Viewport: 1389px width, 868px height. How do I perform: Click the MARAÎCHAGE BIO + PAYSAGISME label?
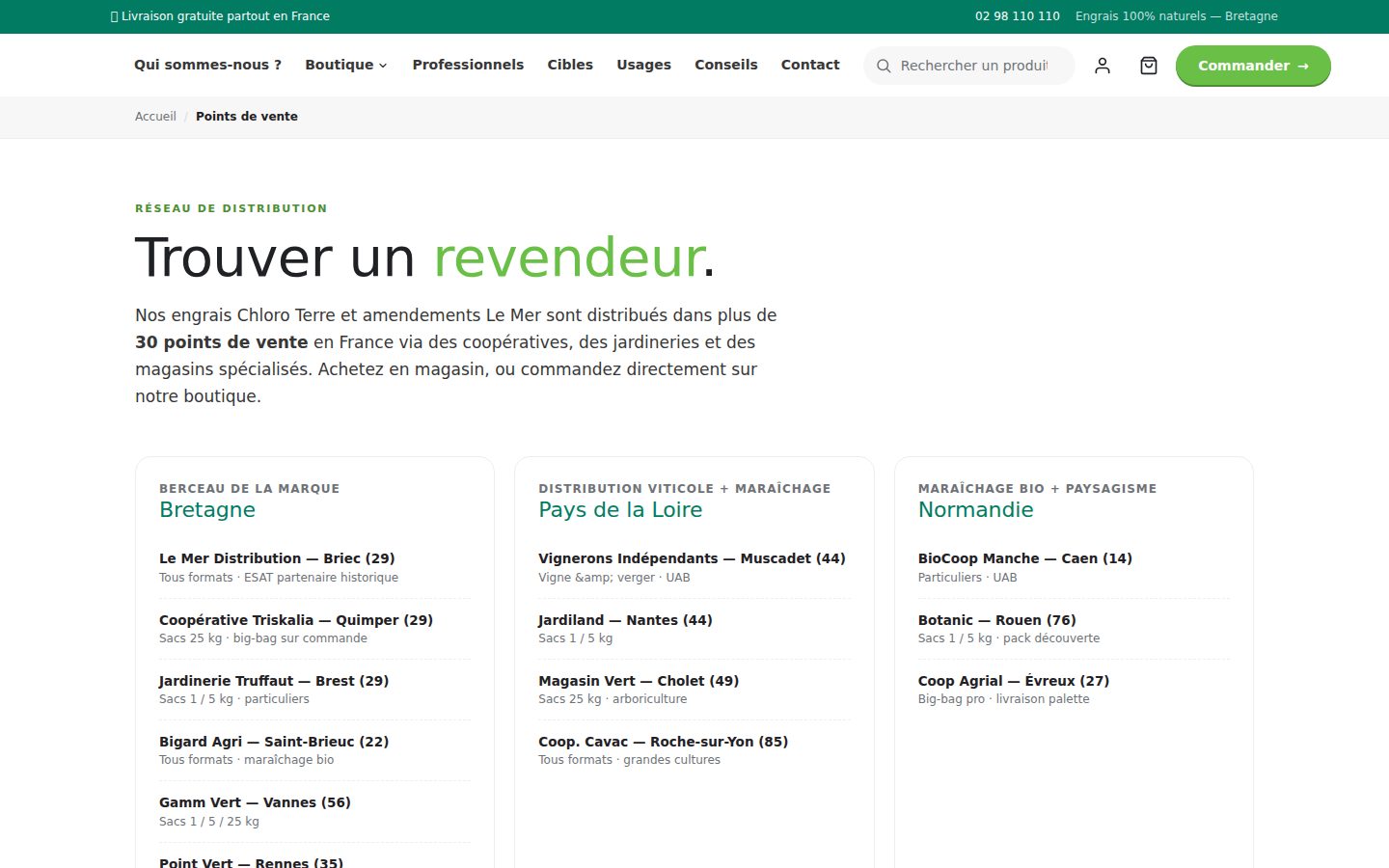click(1037, 489)
